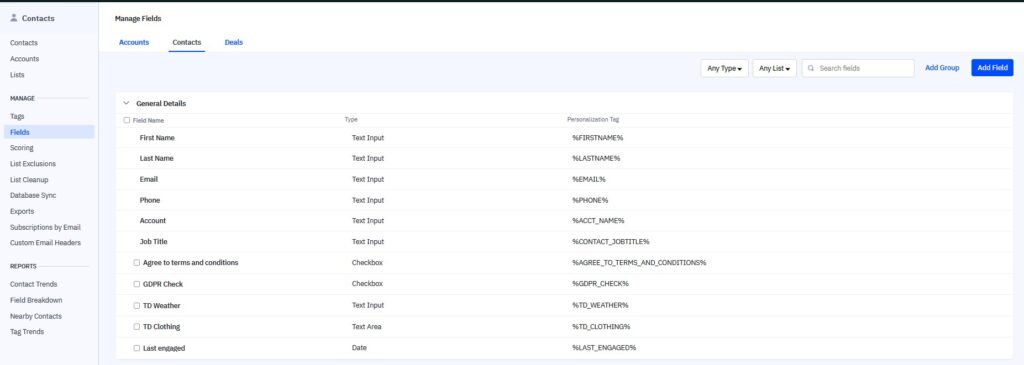Screen dimensions: 1024x365
Task: Open Lists in the sidebar
Action: (x=18, y=75)
